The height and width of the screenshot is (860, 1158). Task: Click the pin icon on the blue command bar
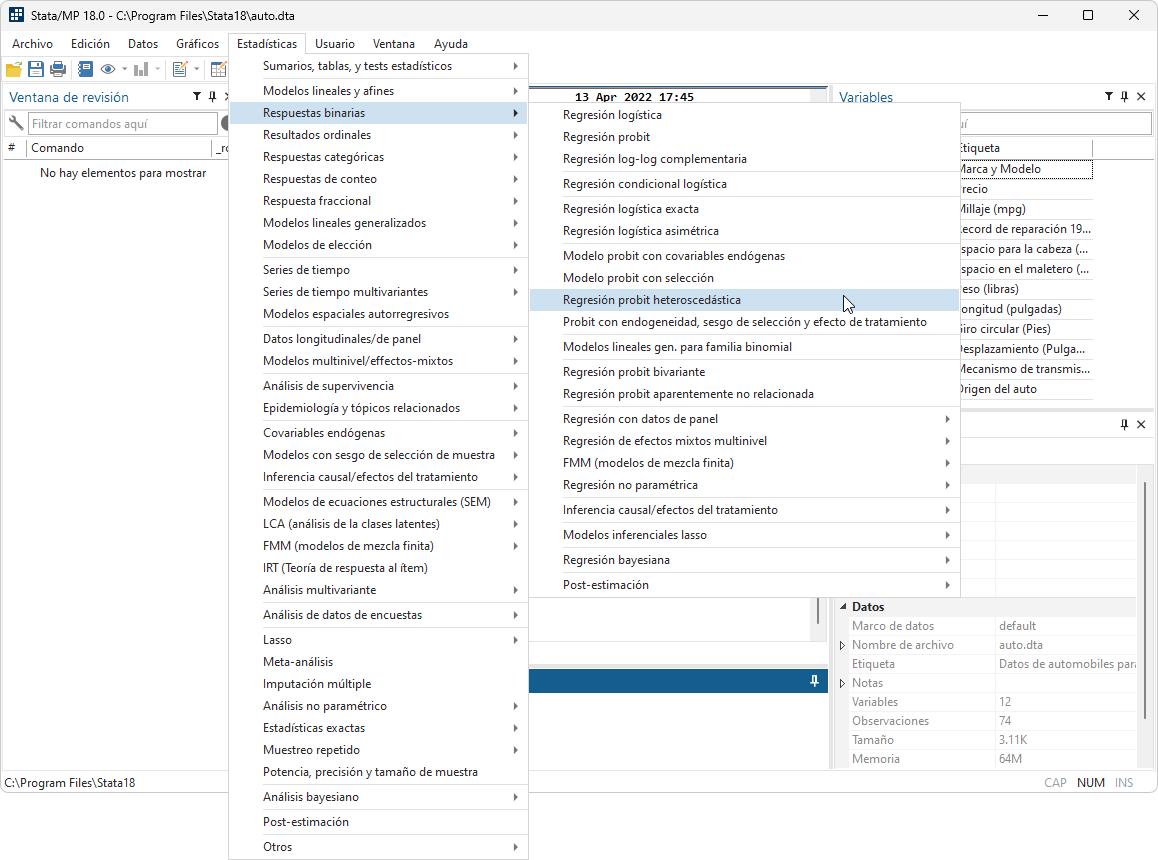[815, 680]
